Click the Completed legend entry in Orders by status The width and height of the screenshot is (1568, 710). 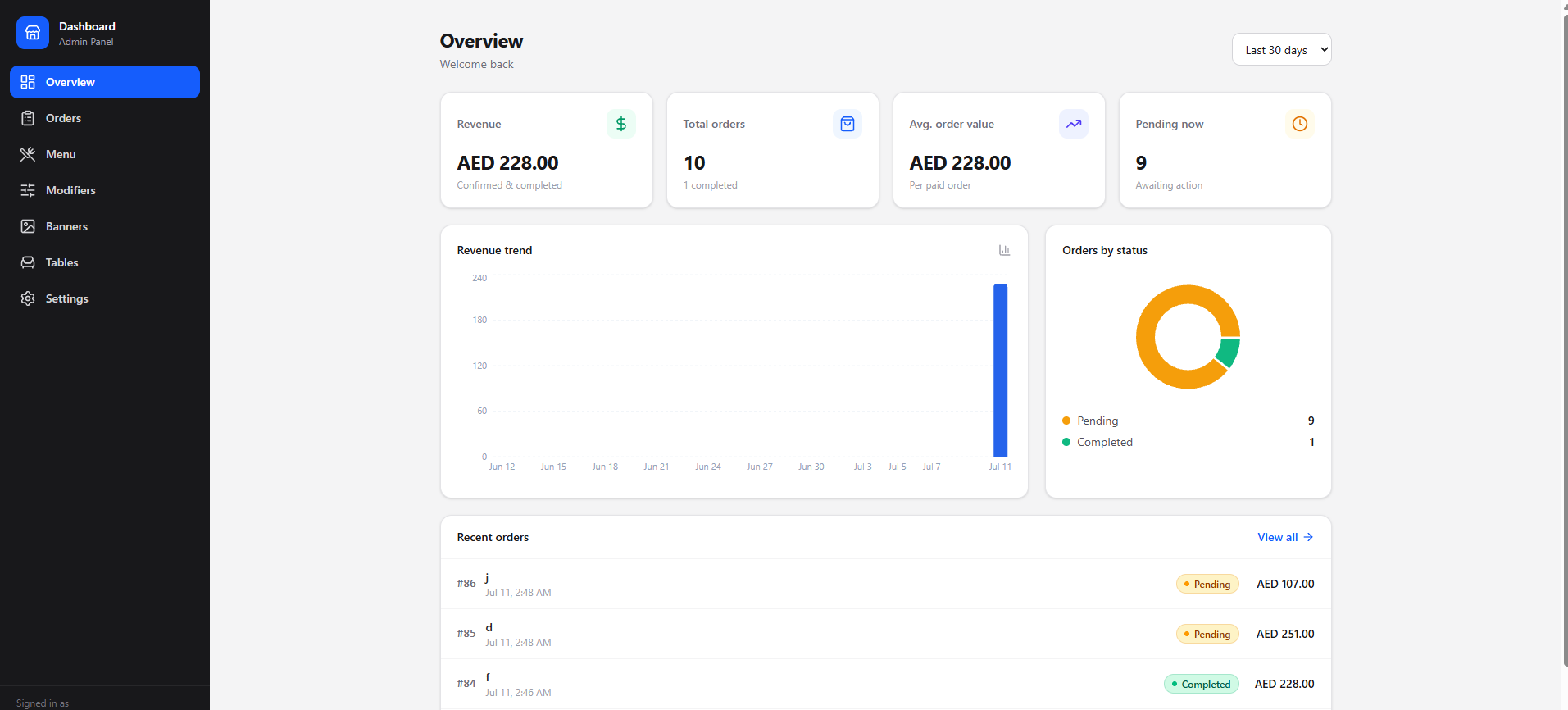click(x=1188, y=442)
